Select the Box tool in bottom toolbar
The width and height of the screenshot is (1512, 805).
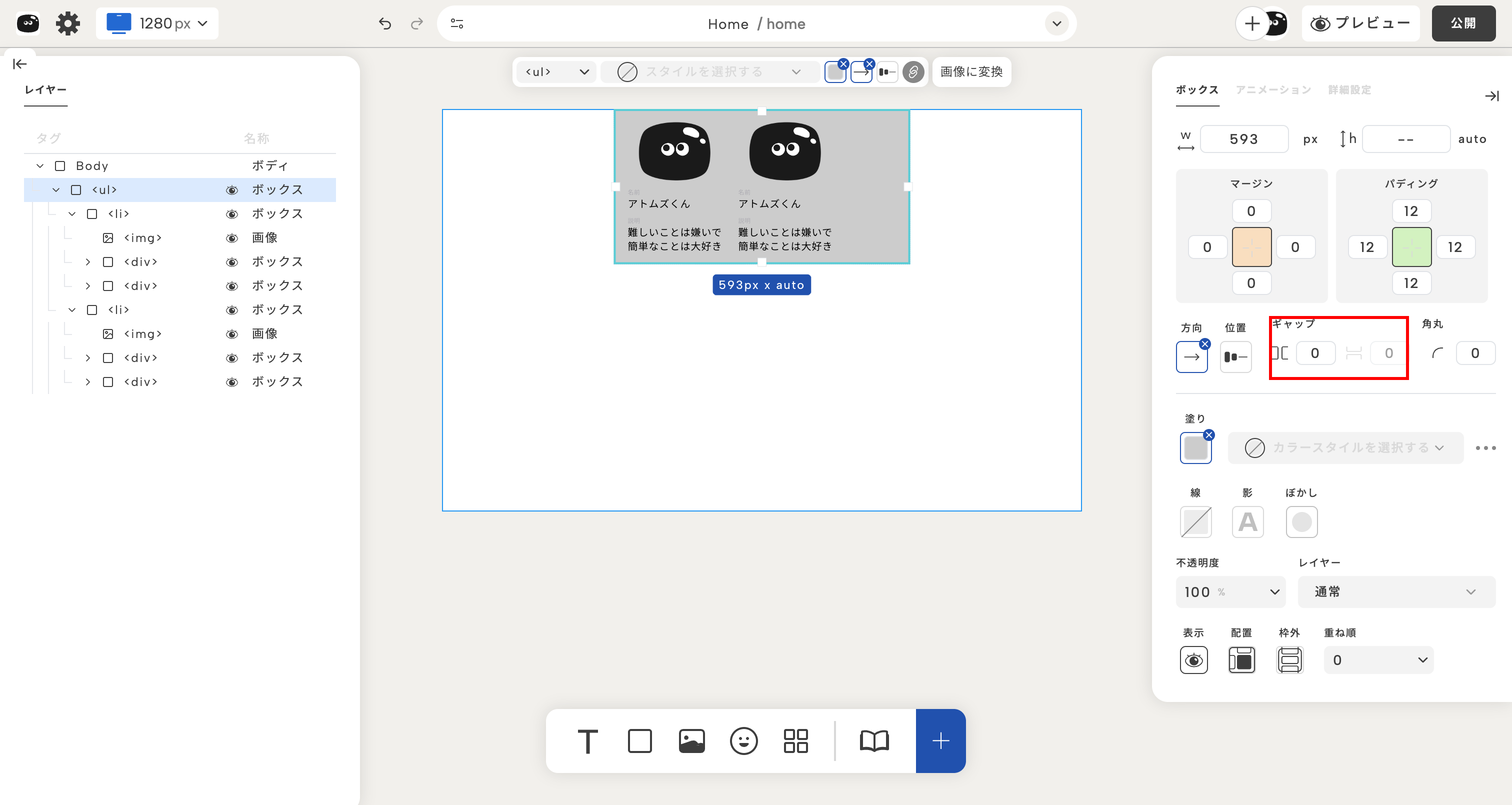[639, 741]
